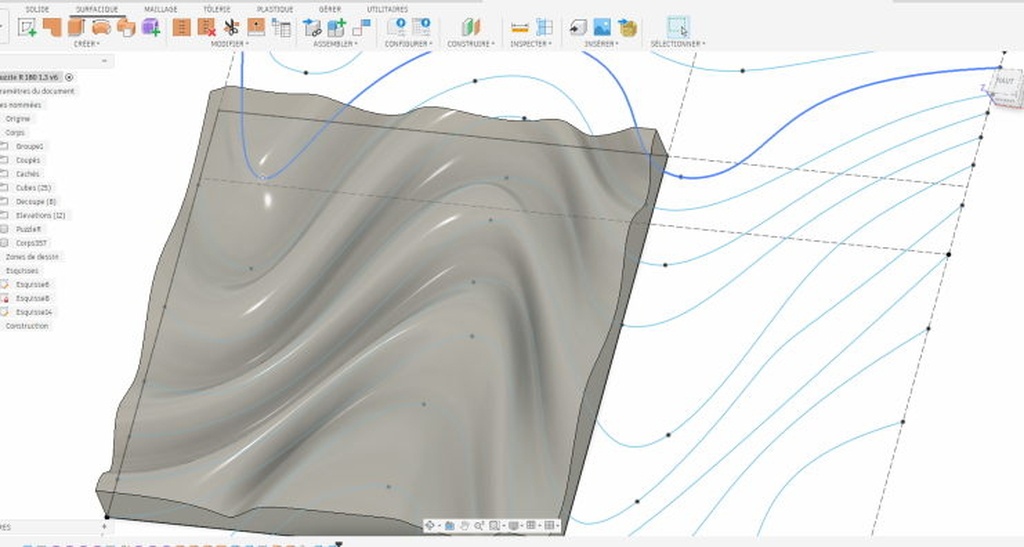Click the offset plane icon in Construire
Image resolution: width=1024 pixels, height=547 pixels.
[x=469, y=27]
